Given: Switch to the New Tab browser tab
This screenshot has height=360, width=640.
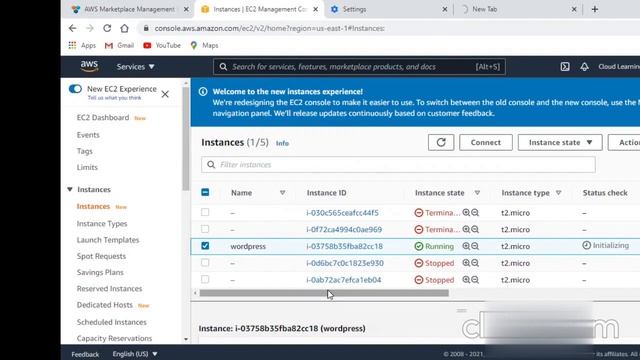Looking at the screenshot, I should click(518, 9).
